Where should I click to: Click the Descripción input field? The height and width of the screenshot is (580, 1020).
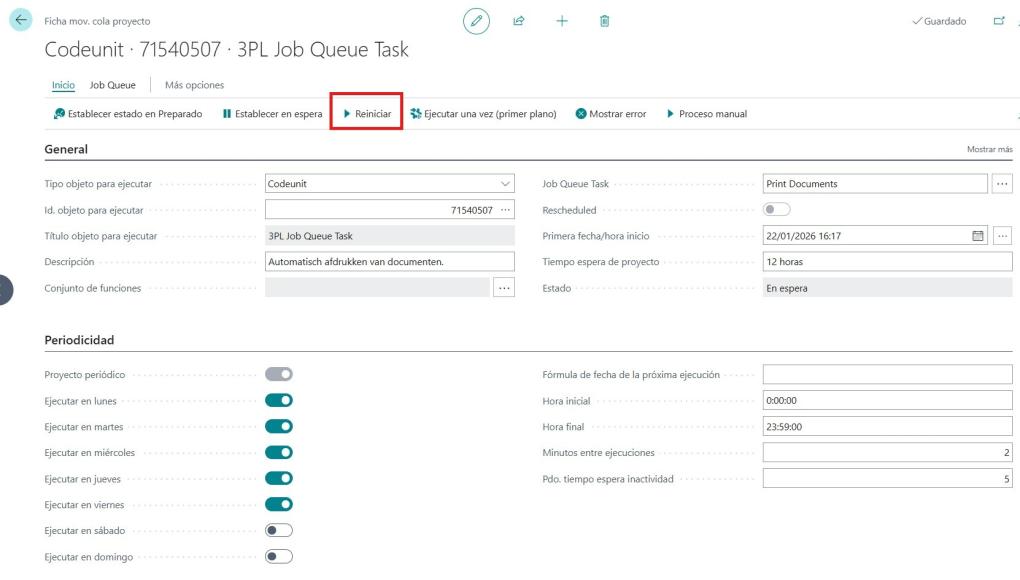389,262
